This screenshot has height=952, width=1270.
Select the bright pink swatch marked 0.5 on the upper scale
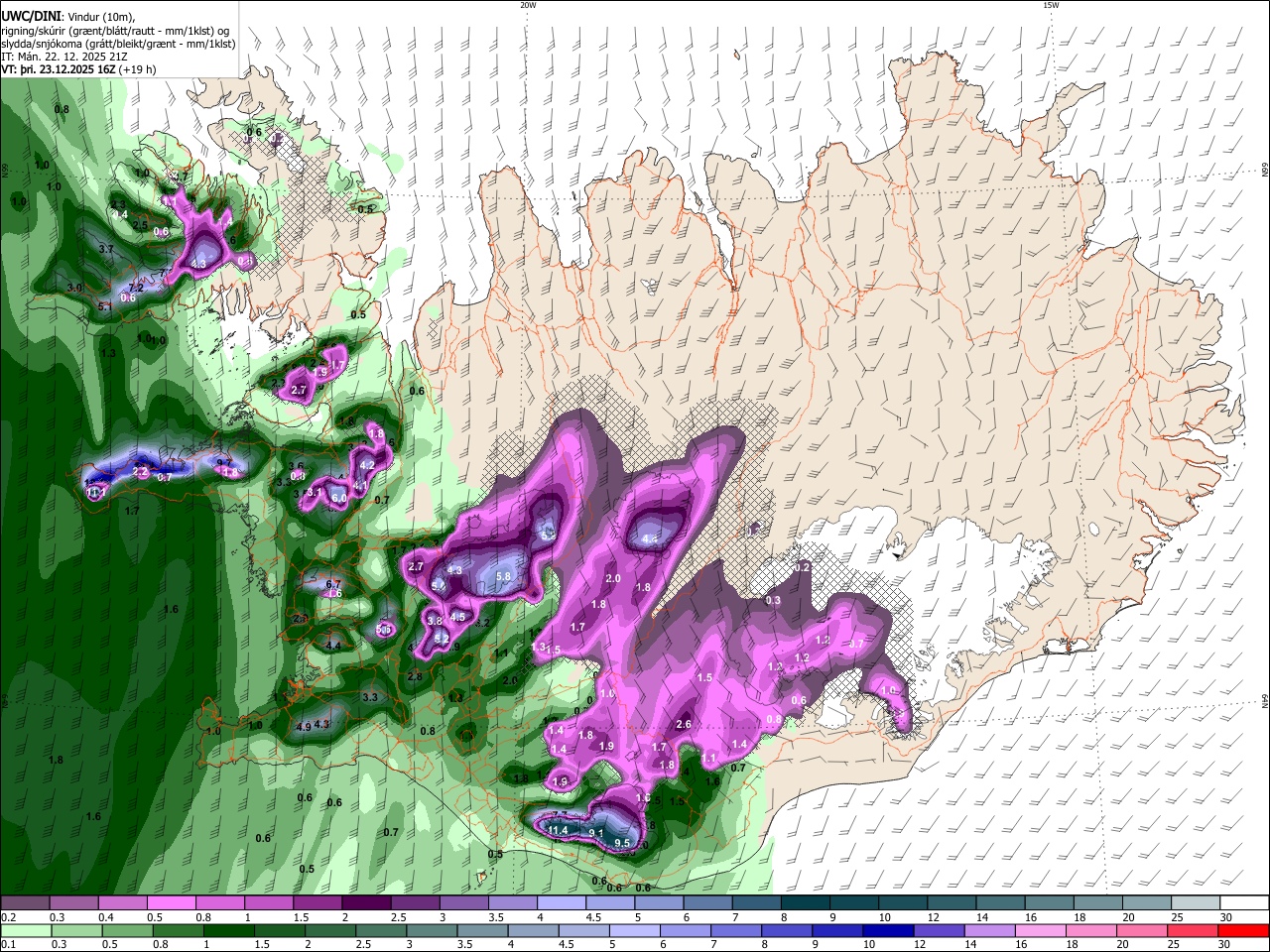pyautogui.click(x=171, y=903)
